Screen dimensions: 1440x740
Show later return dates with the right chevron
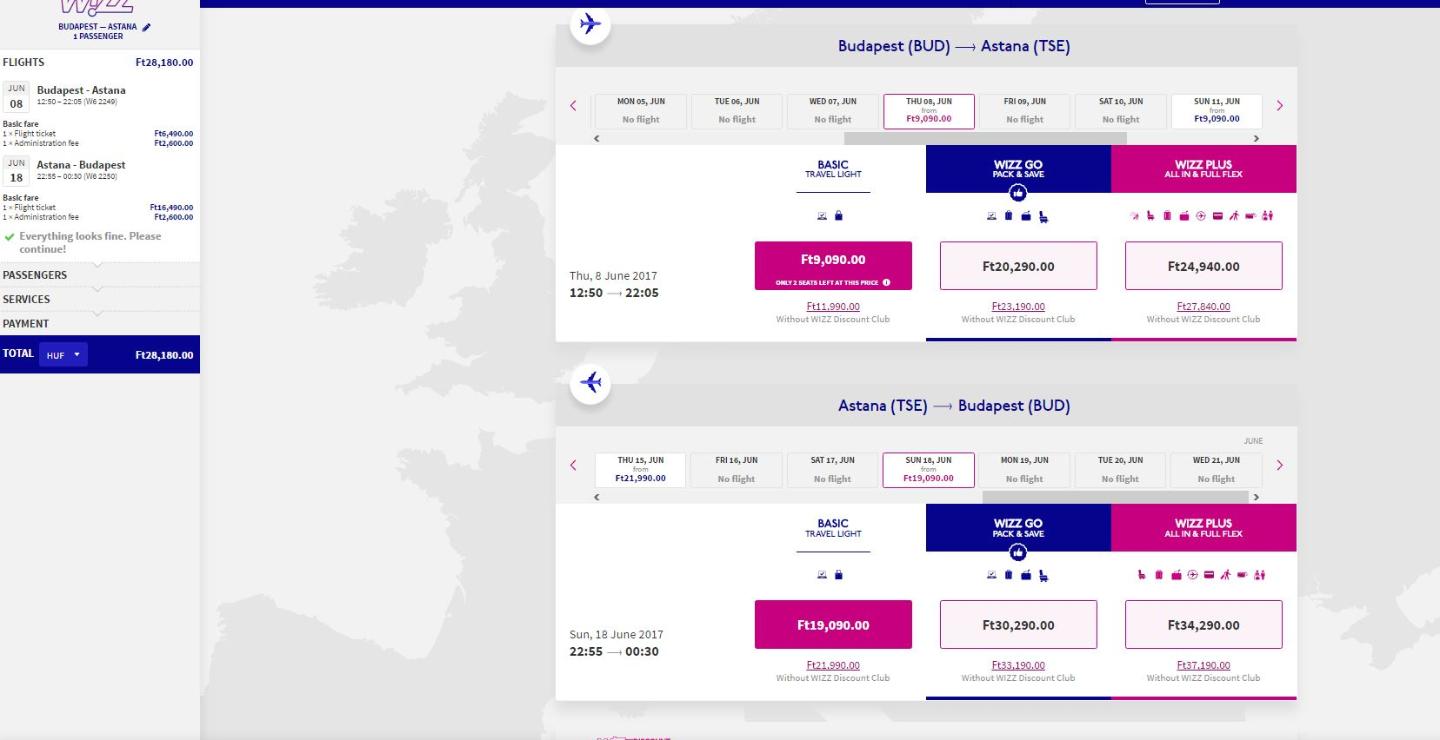click(1279, 465)
